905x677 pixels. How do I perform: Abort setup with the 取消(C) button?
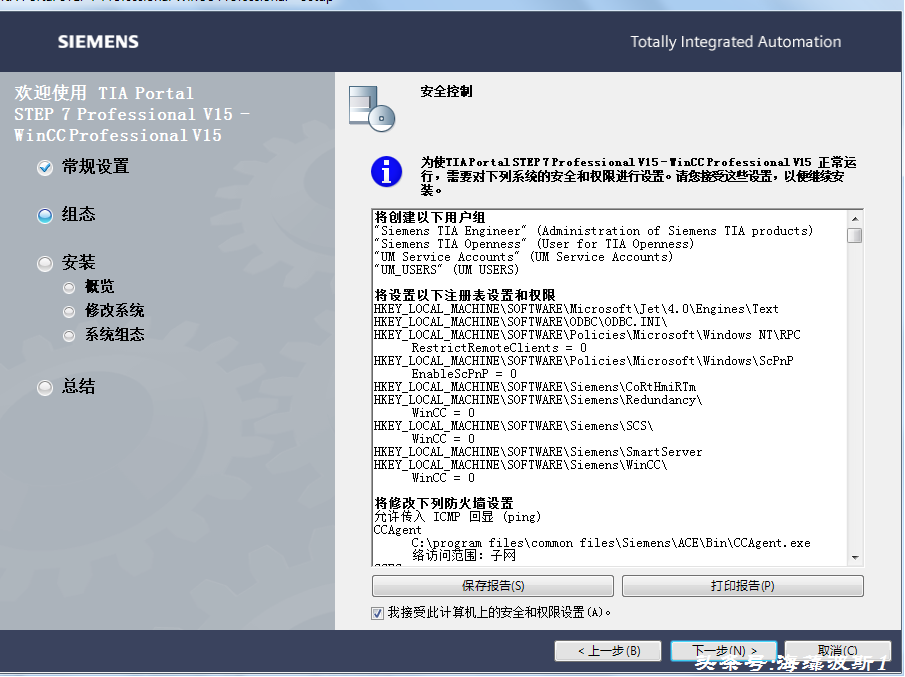click(x=837, y=651)
